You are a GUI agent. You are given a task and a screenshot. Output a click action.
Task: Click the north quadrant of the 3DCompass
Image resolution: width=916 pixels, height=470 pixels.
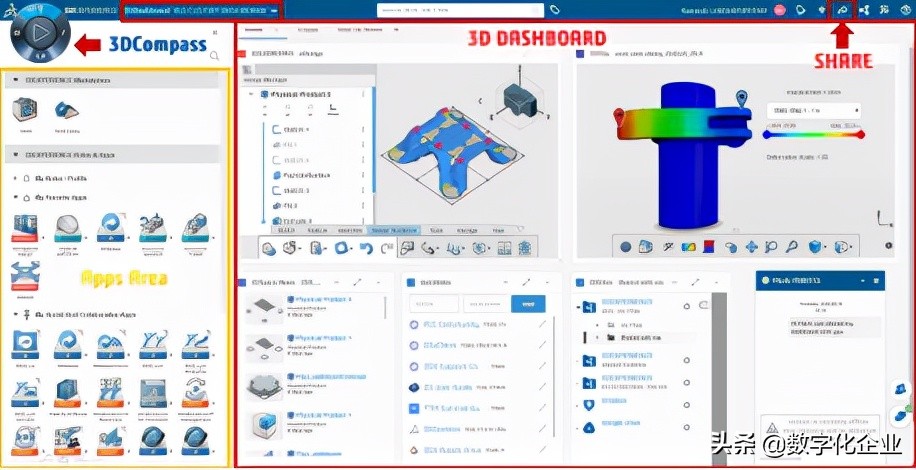(40, 11)
